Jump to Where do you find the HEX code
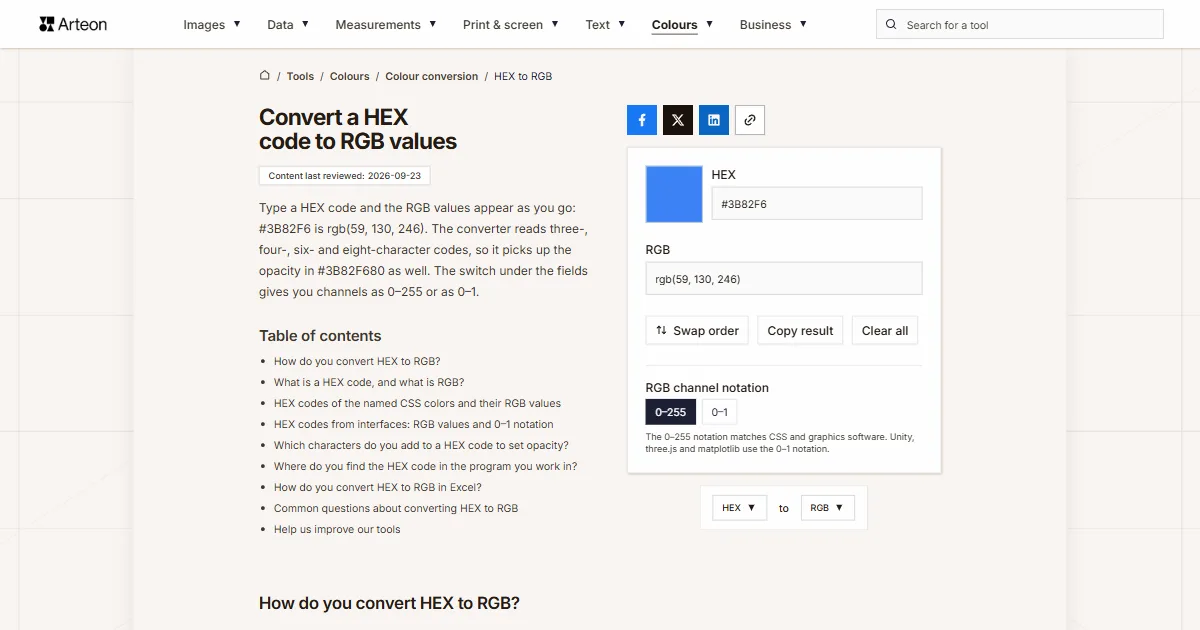Image resolution: width=1200 pixels, height=630 pixels. click(x=425, y=466)
